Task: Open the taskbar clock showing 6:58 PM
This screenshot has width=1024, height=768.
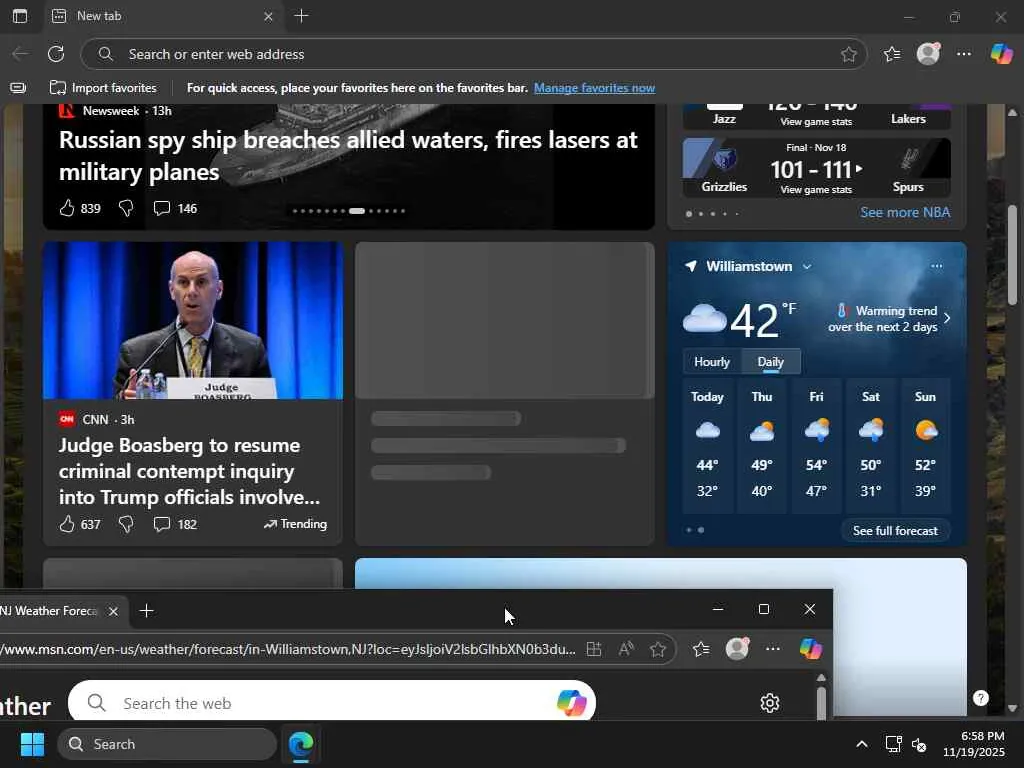Action: (974, 744)
